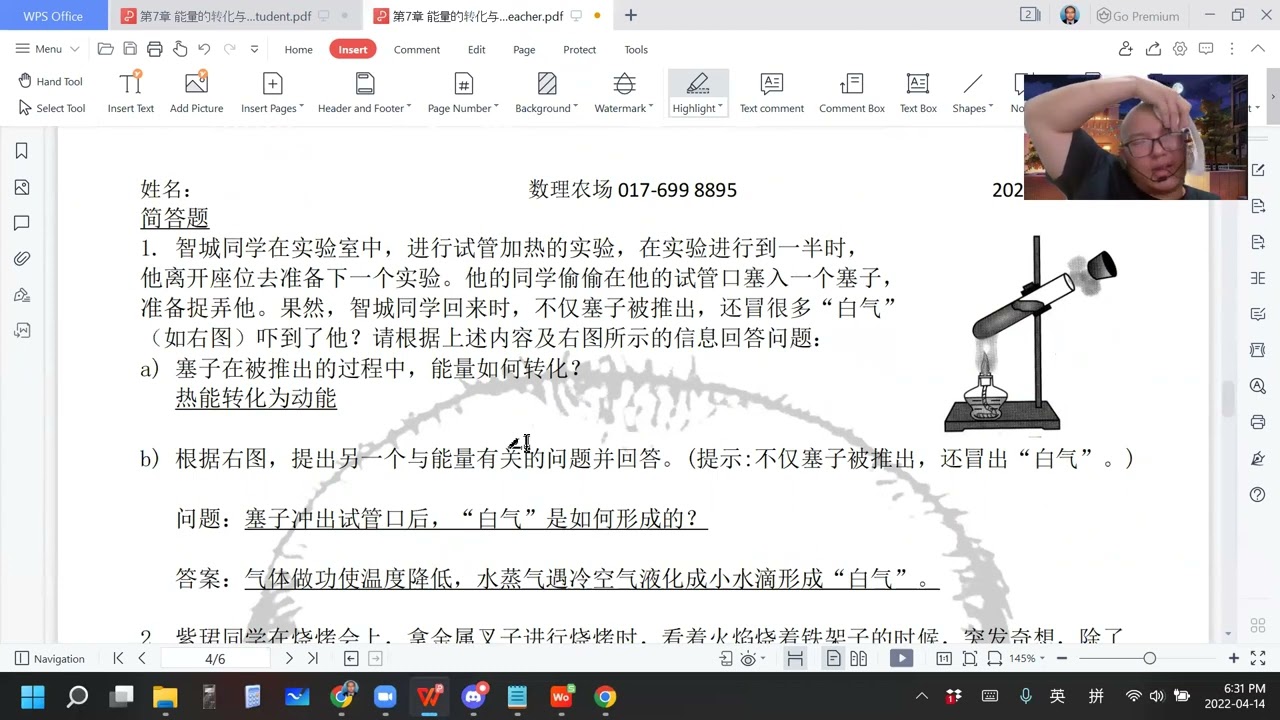The width and height of the screenshot is (1280, 720).
Task: Switch to the student.pdf document tab
Action: point(235,16)
